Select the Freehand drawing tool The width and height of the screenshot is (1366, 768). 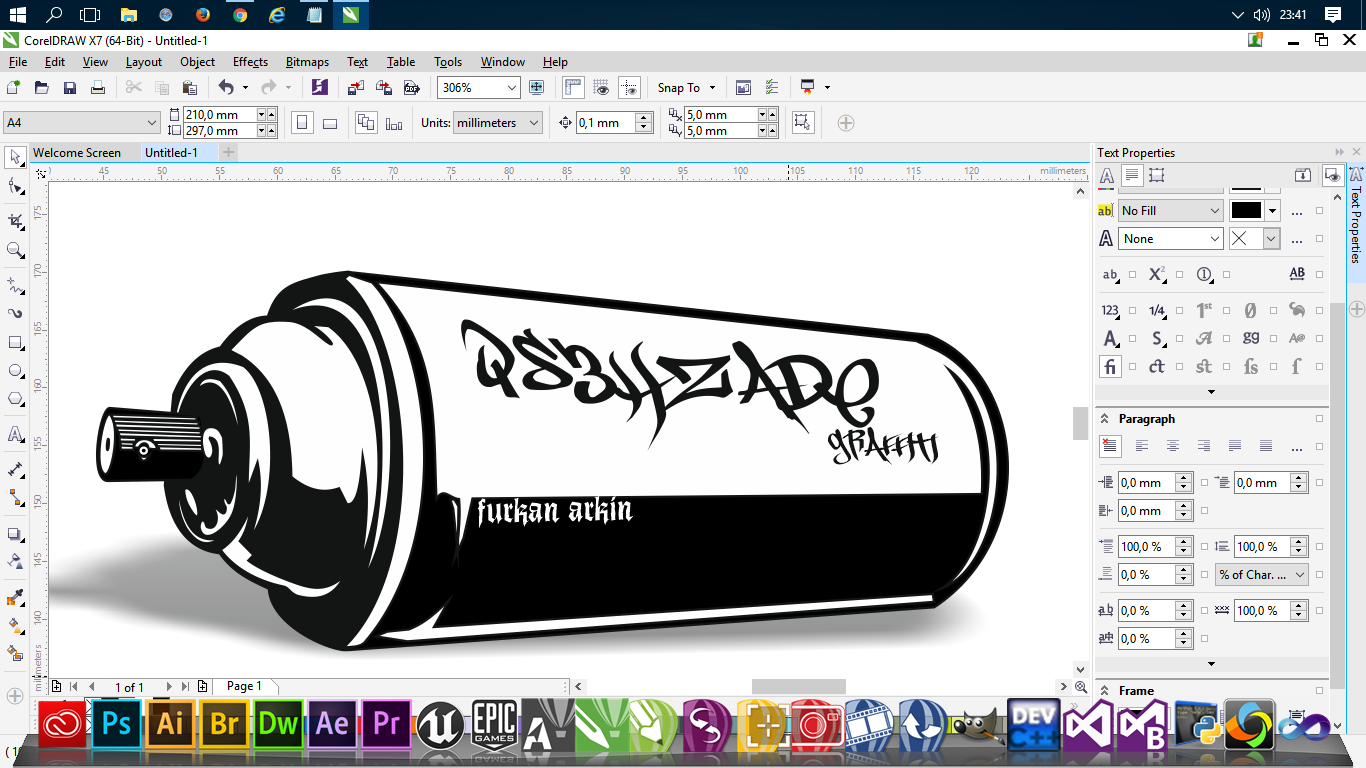tap(15, 285)
